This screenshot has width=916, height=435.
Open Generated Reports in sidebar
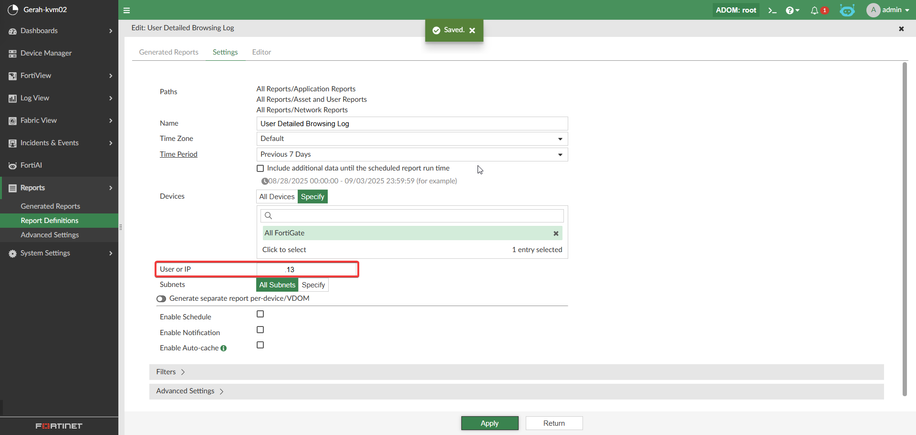50,206
